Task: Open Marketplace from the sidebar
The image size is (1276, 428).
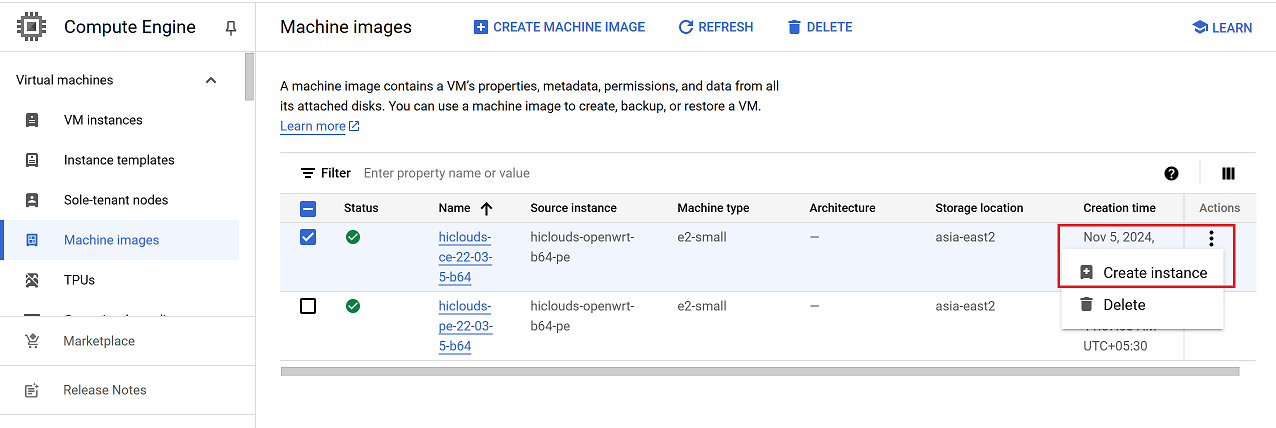Action: 99,341
